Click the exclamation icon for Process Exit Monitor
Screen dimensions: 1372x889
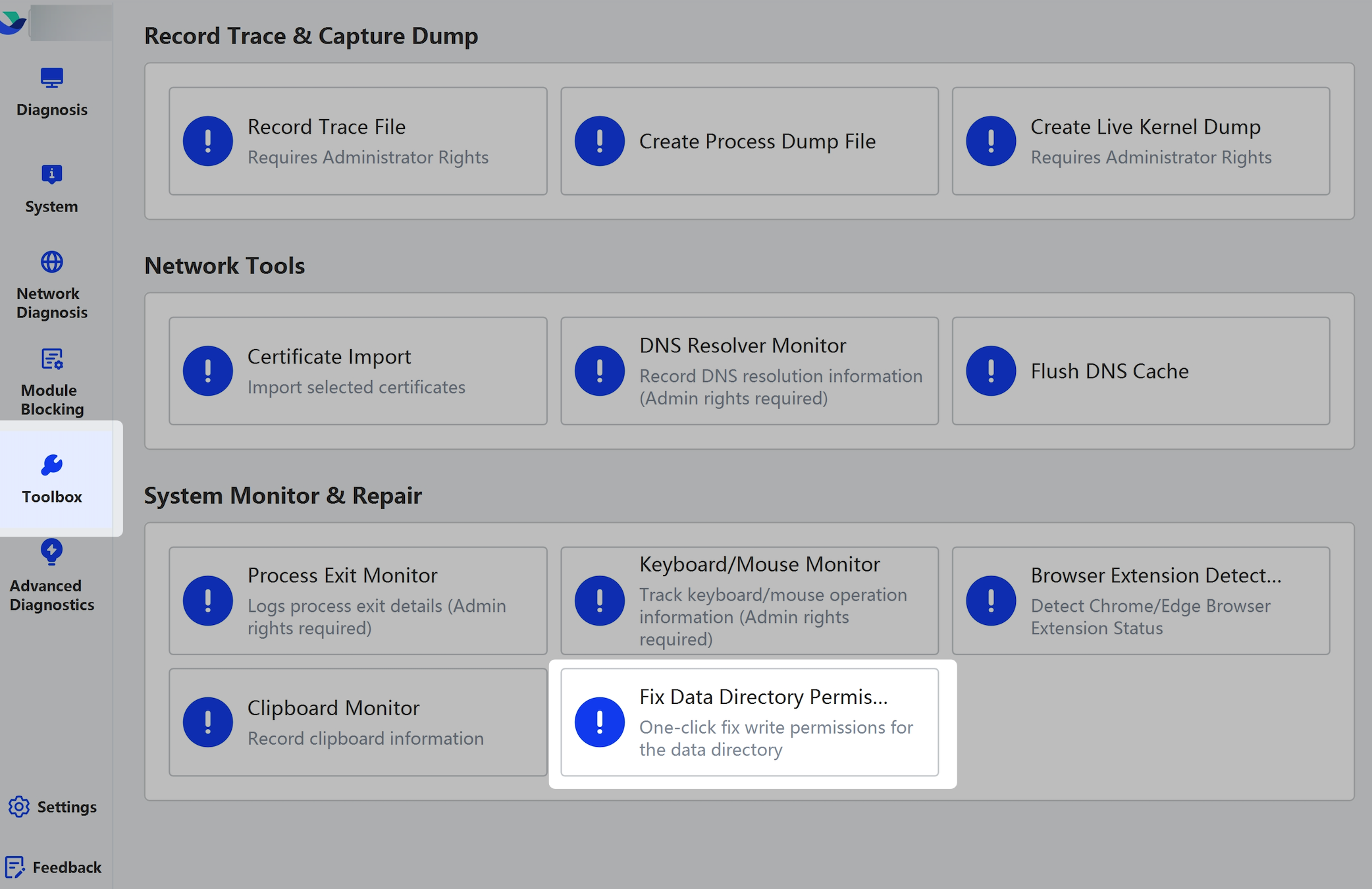pyautogui.click(x=208, y=601)
